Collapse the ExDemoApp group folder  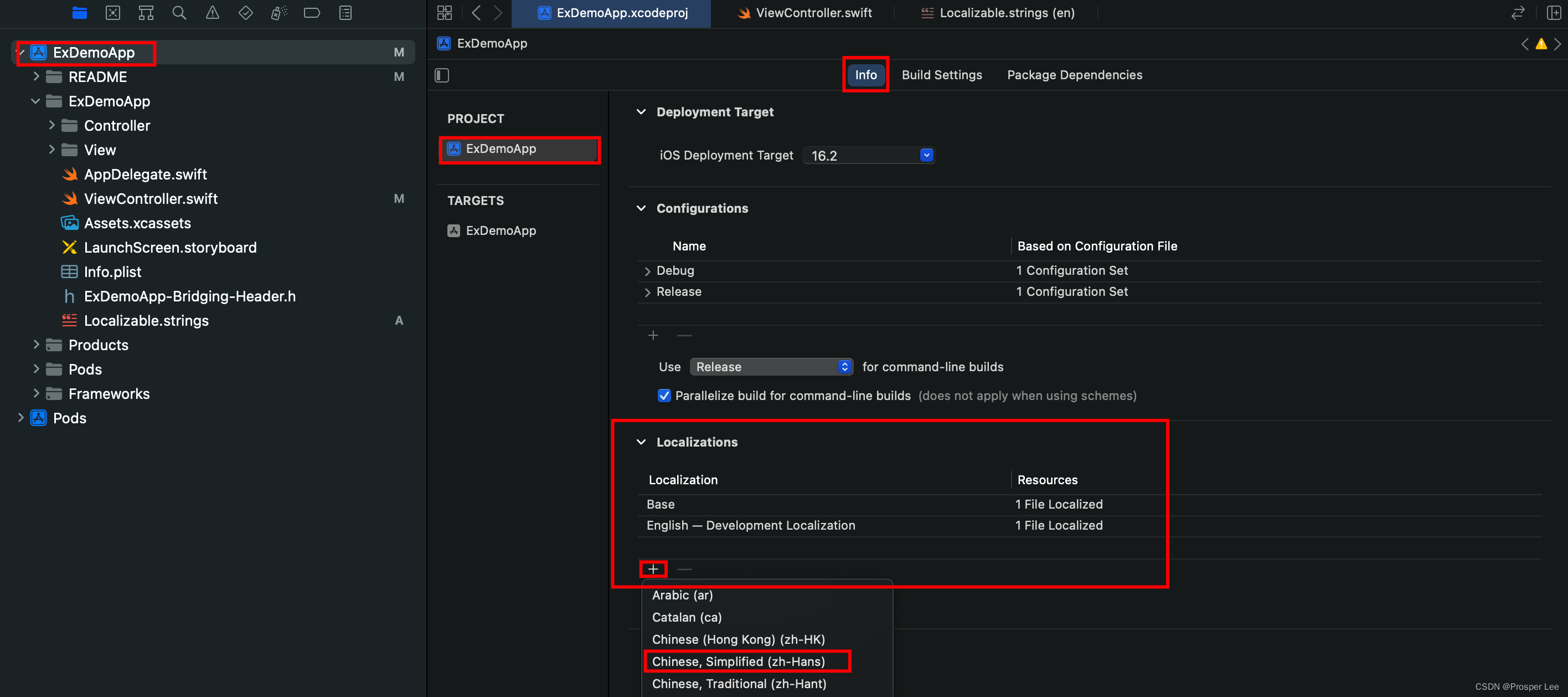36,100
